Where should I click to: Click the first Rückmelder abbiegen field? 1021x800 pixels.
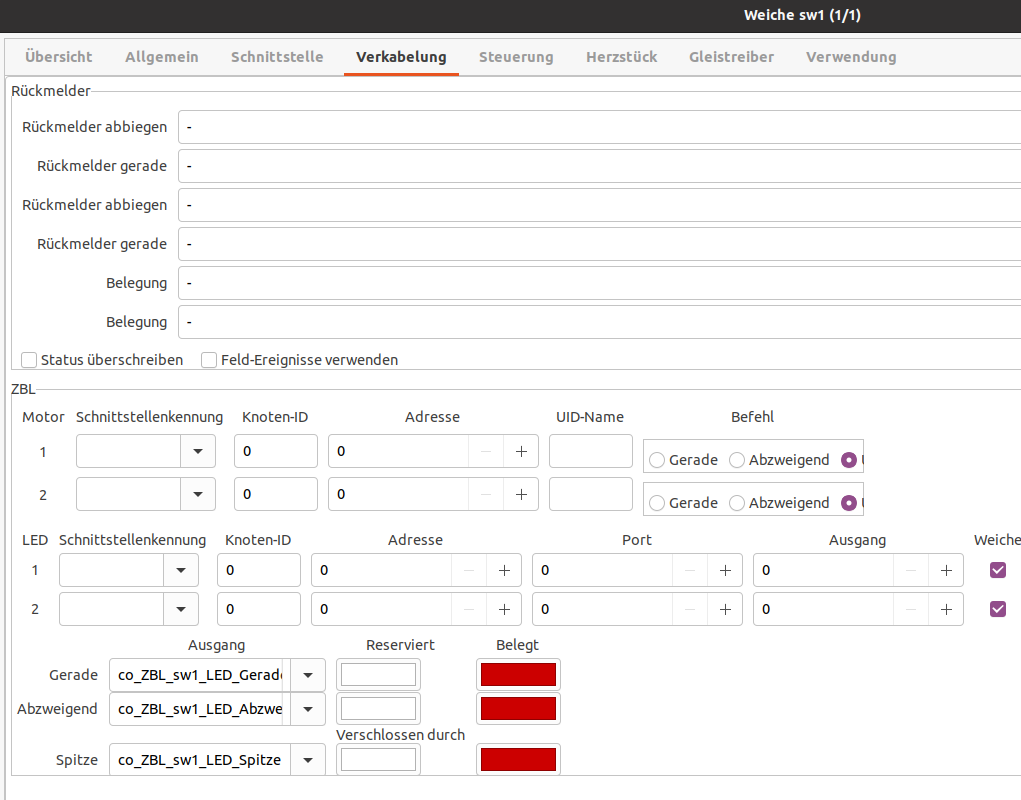coord(600,127)
